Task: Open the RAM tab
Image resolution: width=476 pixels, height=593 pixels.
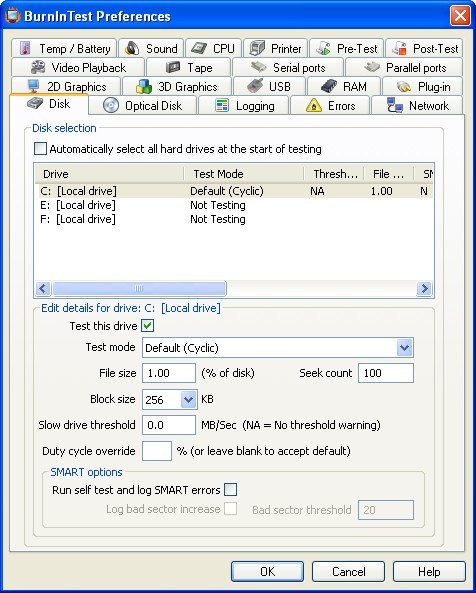Action: coord(344,87)
